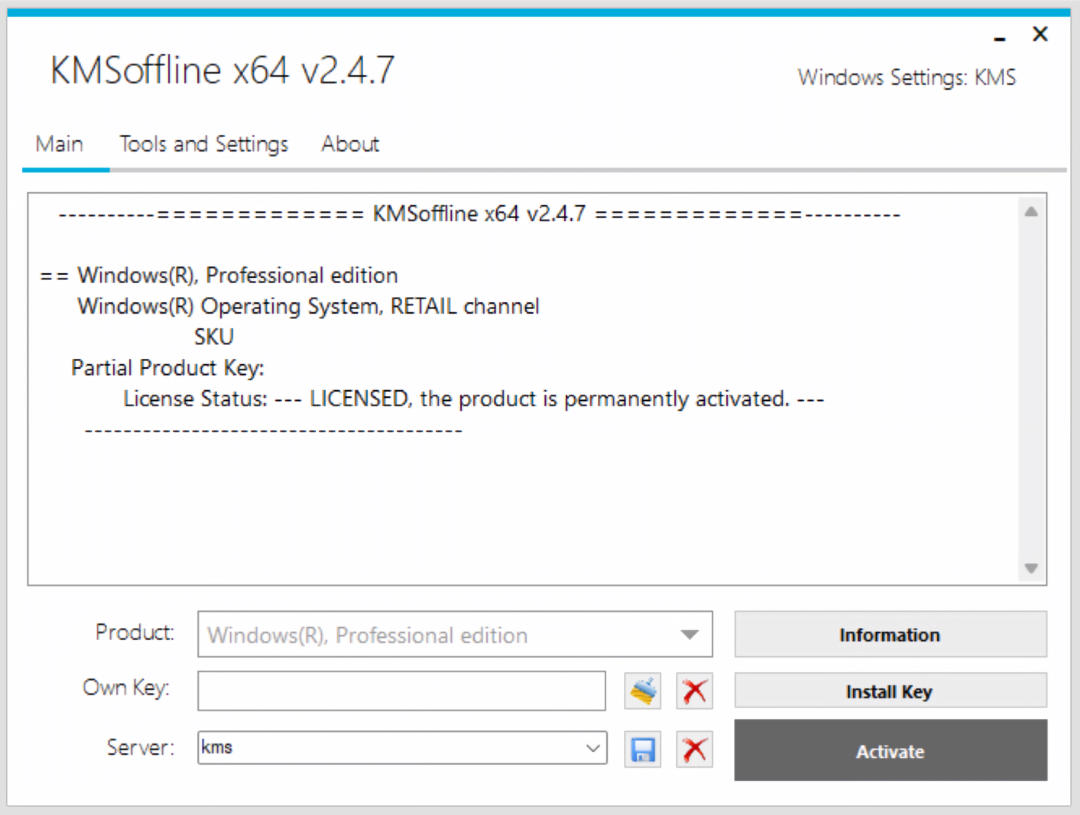1080x815 pixels.
Task: Click into the Own Key input field
Action: [402, 691]
